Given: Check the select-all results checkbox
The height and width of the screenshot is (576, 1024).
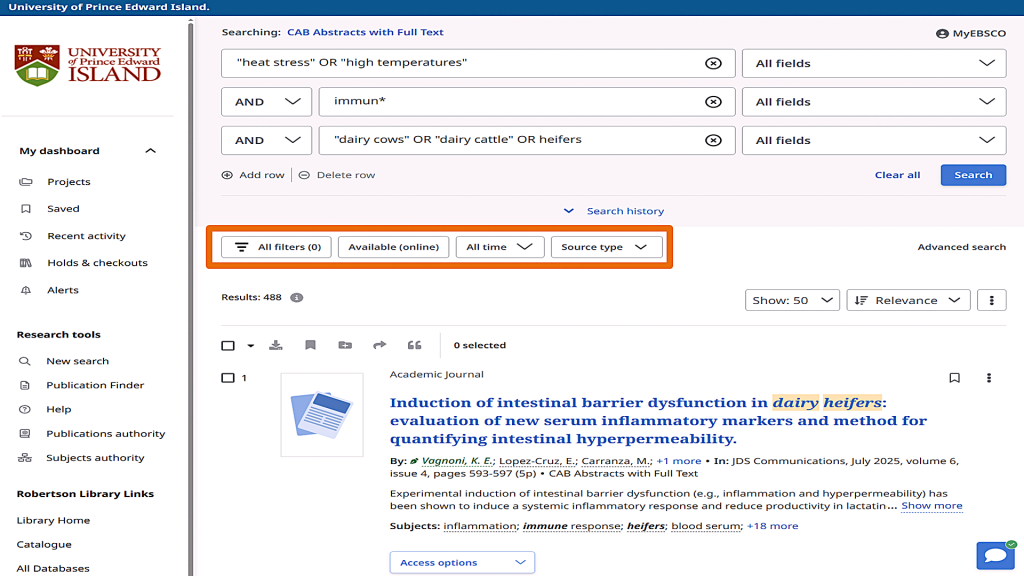Looking at the screenshot, I should [228, 346].
